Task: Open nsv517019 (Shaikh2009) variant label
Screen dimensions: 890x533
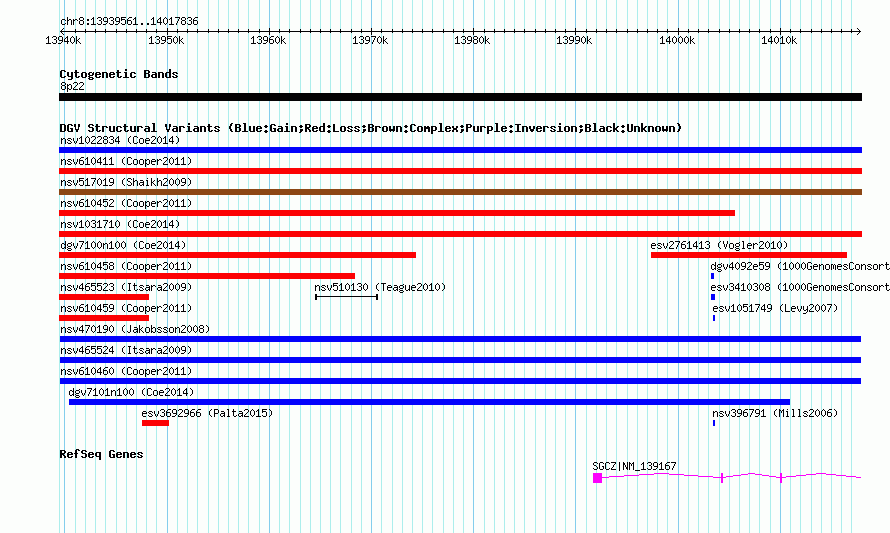Action: tap(126, 182)
